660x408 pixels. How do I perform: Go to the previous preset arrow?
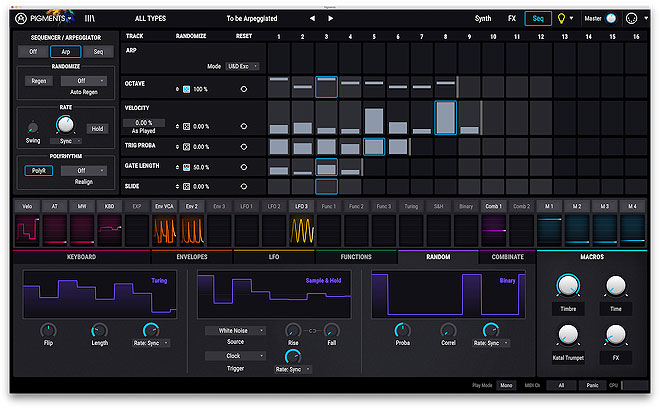(x=311, y=18)
